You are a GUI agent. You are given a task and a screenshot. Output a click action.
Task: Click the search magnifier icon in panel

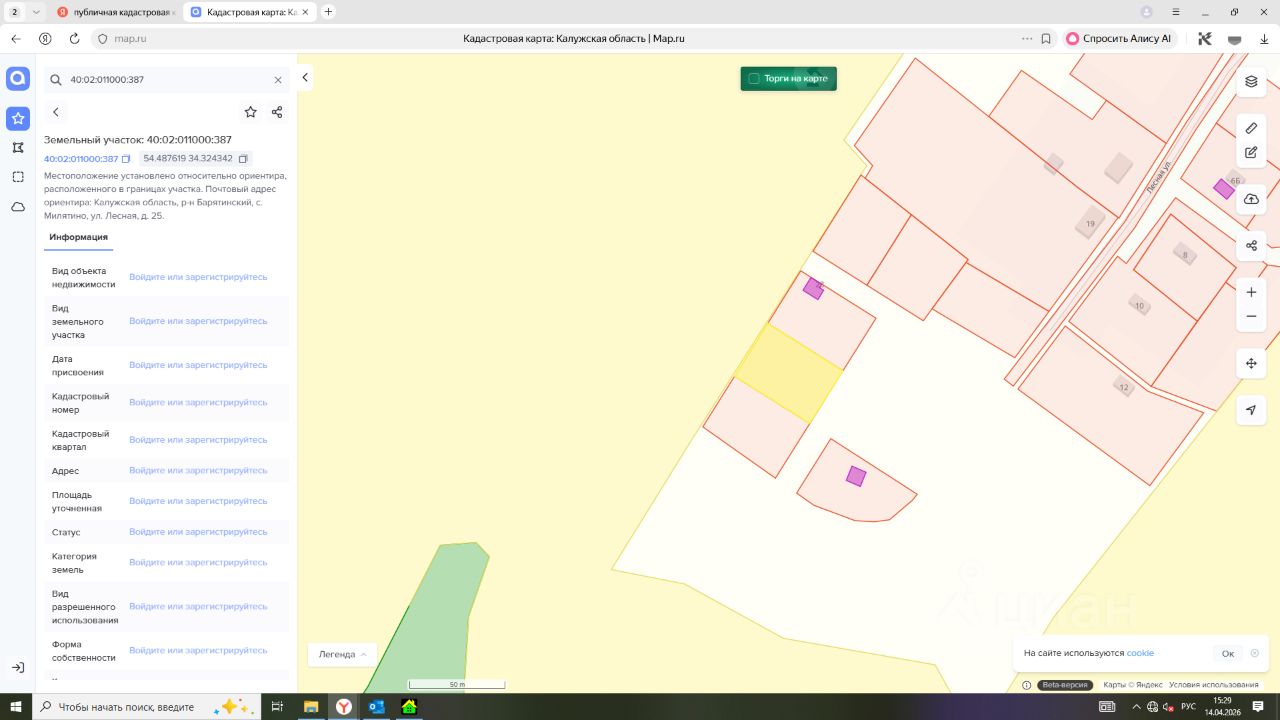[56, 80]
